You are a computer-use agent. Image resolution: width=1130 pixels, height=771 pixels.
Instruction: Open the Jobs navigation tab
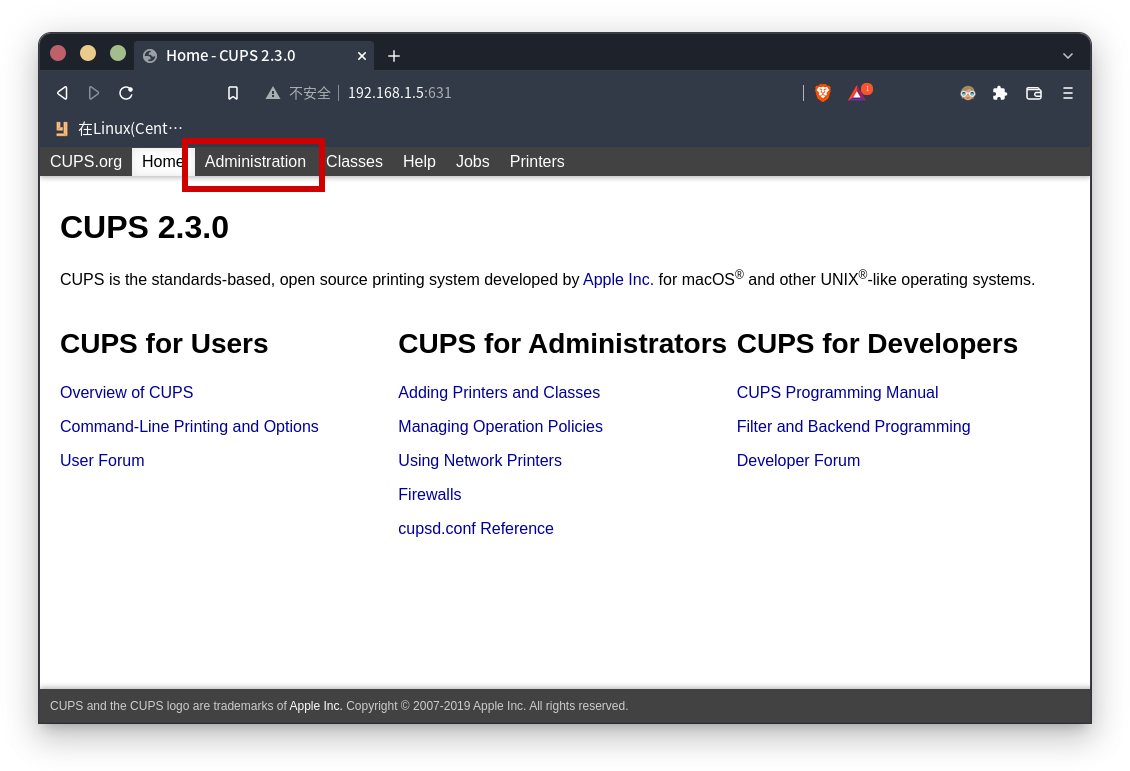472,162
